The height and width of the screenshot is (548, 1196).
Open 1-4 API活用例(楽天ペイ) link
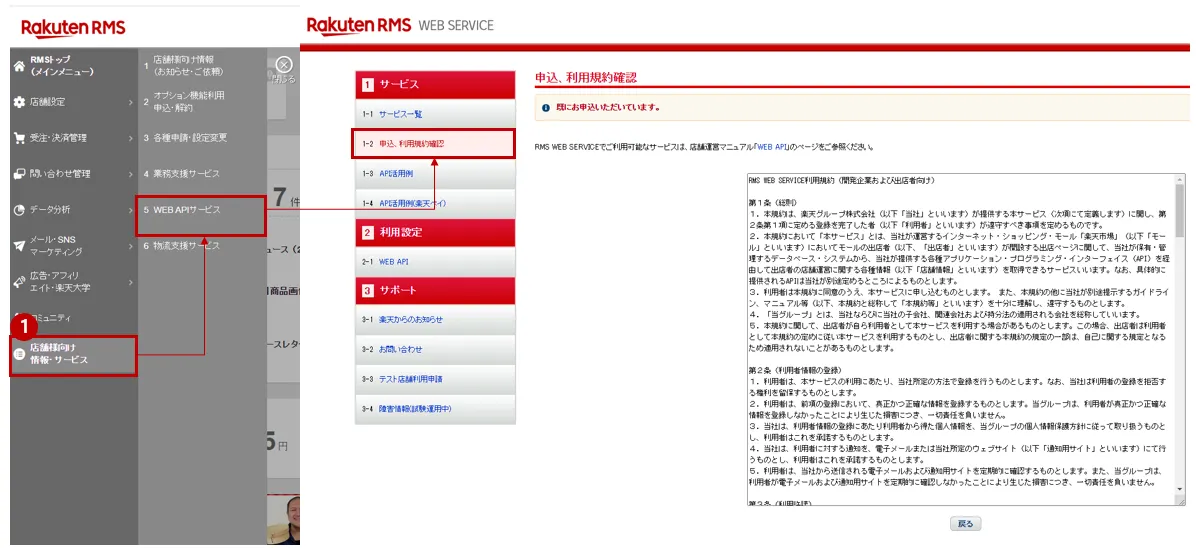click(413, 203)
